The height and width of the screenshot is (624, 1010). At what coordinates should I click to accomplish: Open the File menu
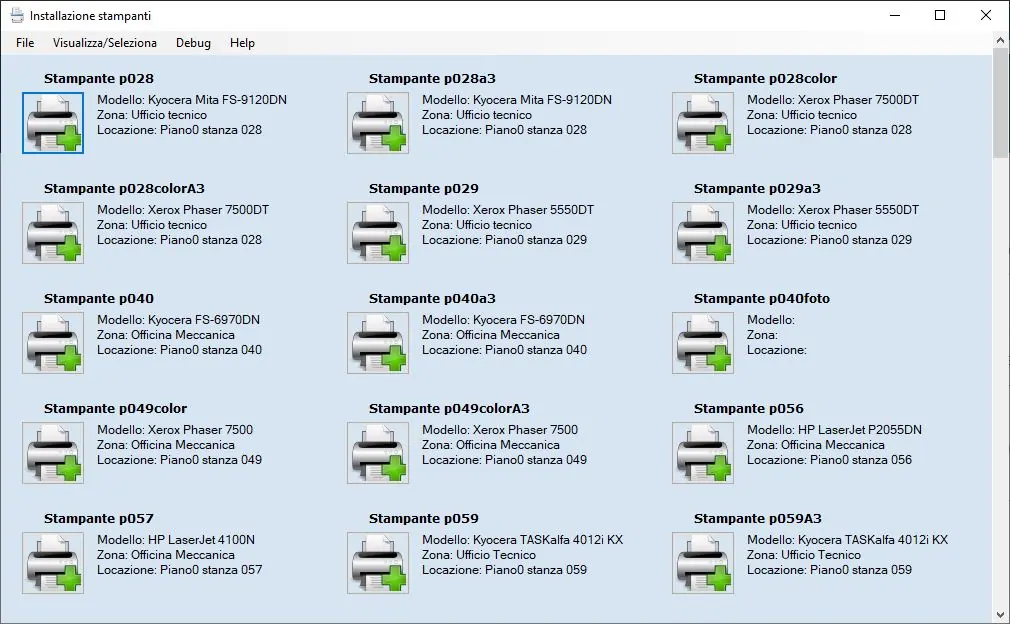click(x=25, y=43)
